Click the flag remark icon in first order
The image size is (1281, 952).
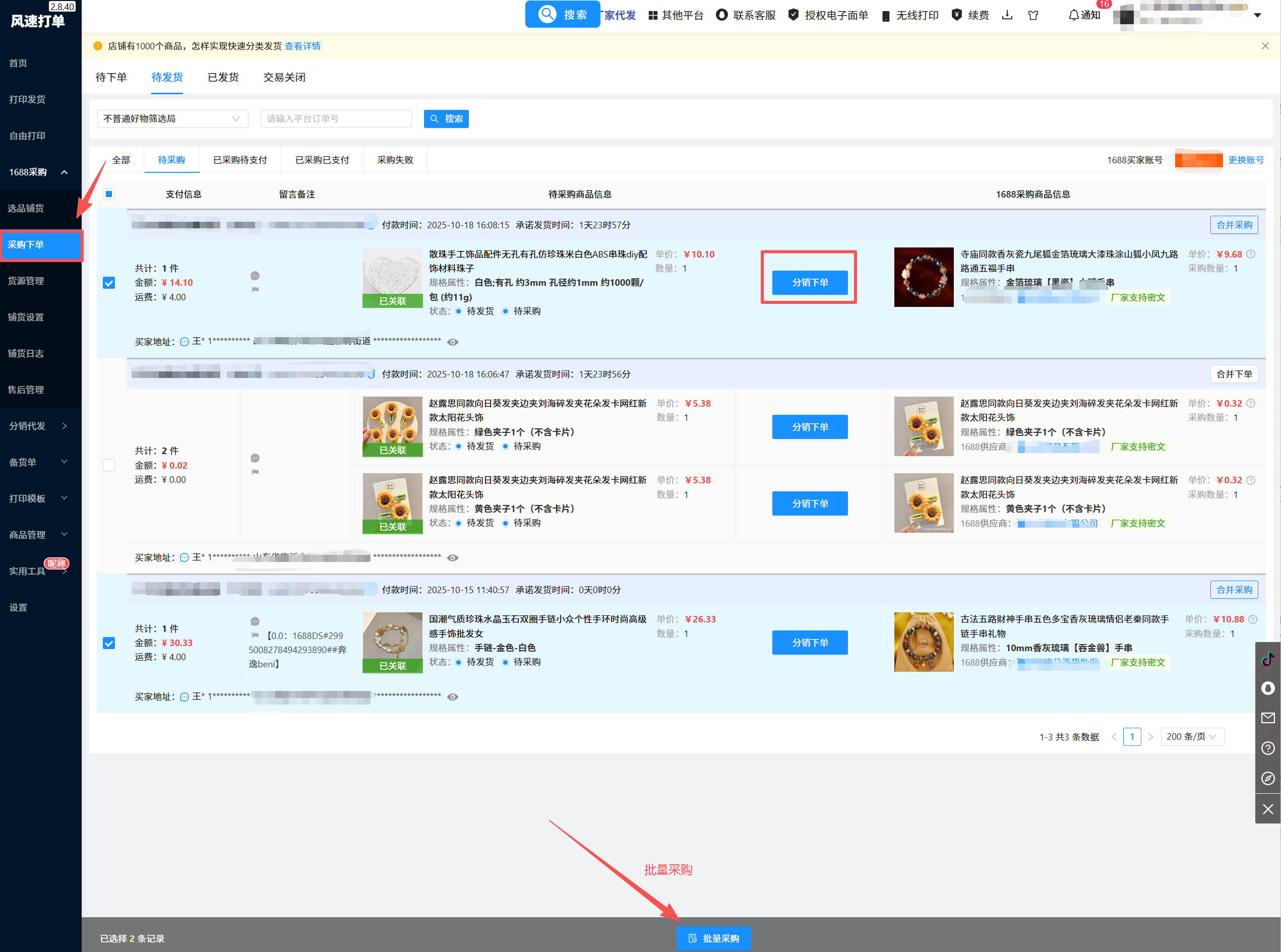click(255, 290)
